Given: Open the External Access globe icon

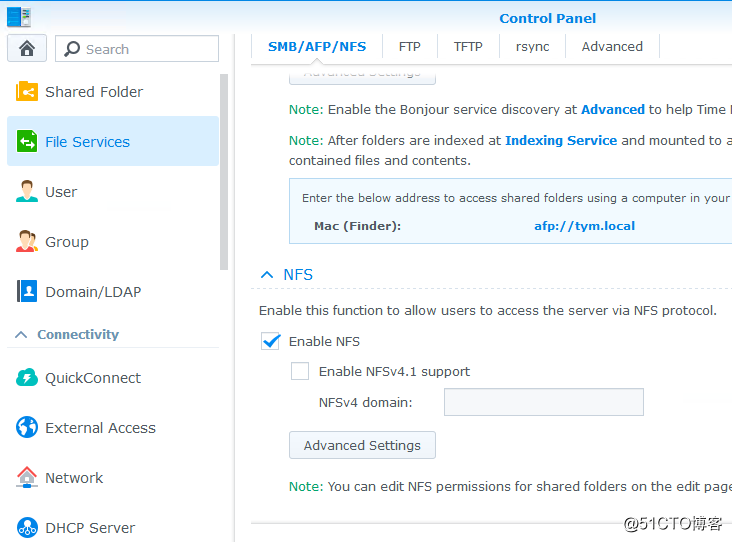Looking at the screenshot, I should pyautogui.click(x=27, y=427).
